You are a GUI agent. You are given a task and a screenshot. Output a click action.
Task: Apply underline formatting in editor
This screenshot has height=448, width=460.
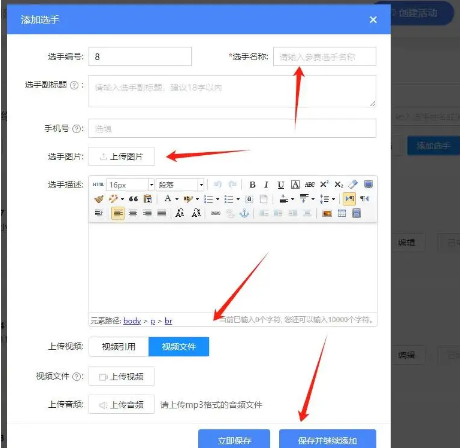[281, 184]
